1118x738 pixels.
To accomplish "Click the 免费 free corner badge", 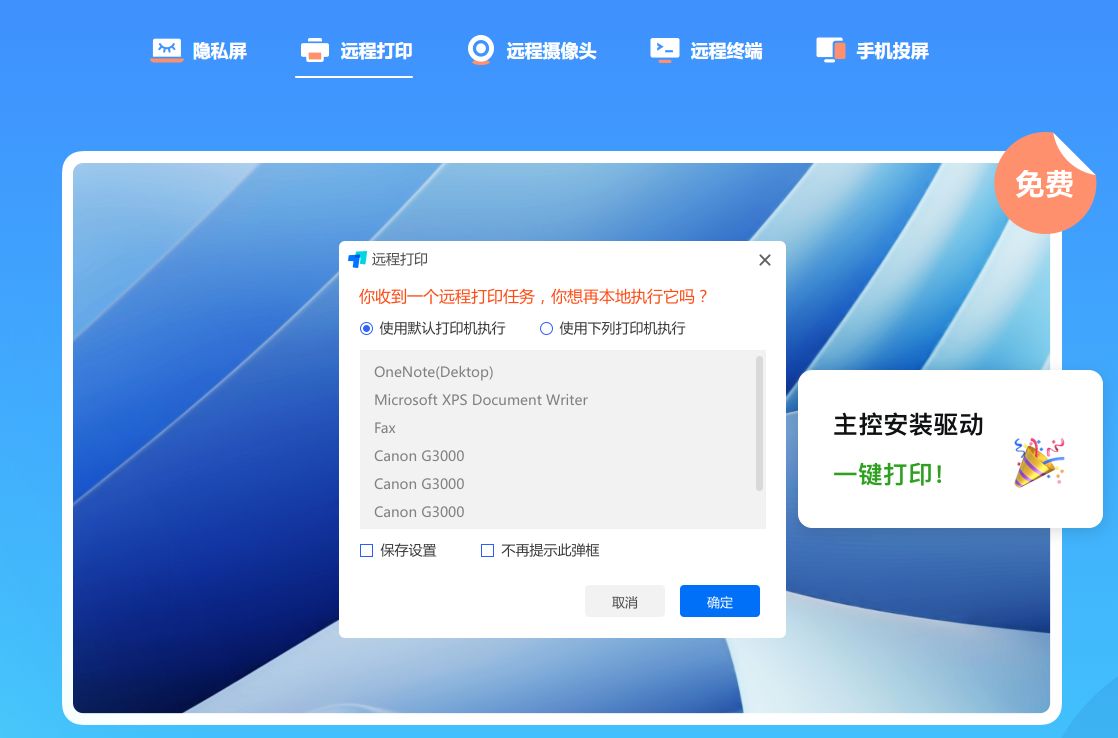I will [1044, 184].
